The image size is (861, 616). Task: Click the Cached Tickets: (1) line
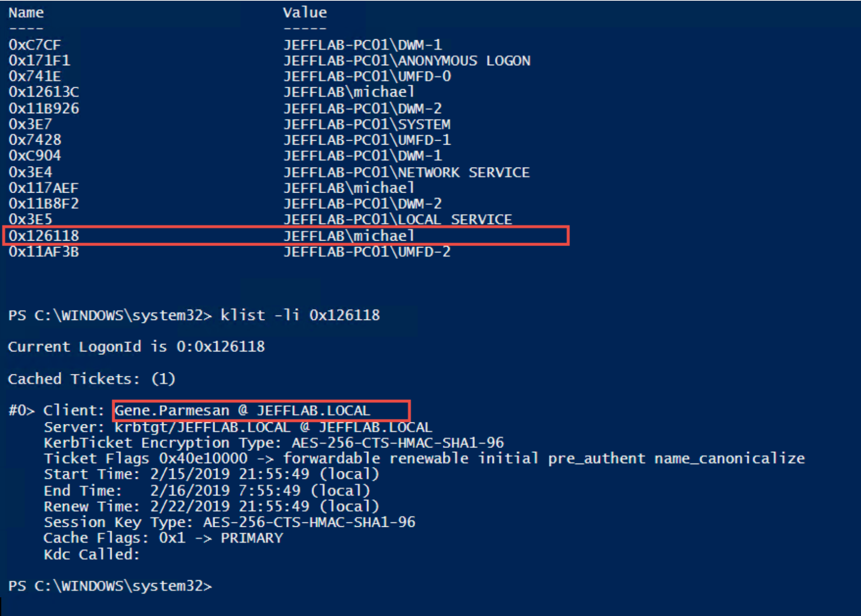click(x=92, y=379)
